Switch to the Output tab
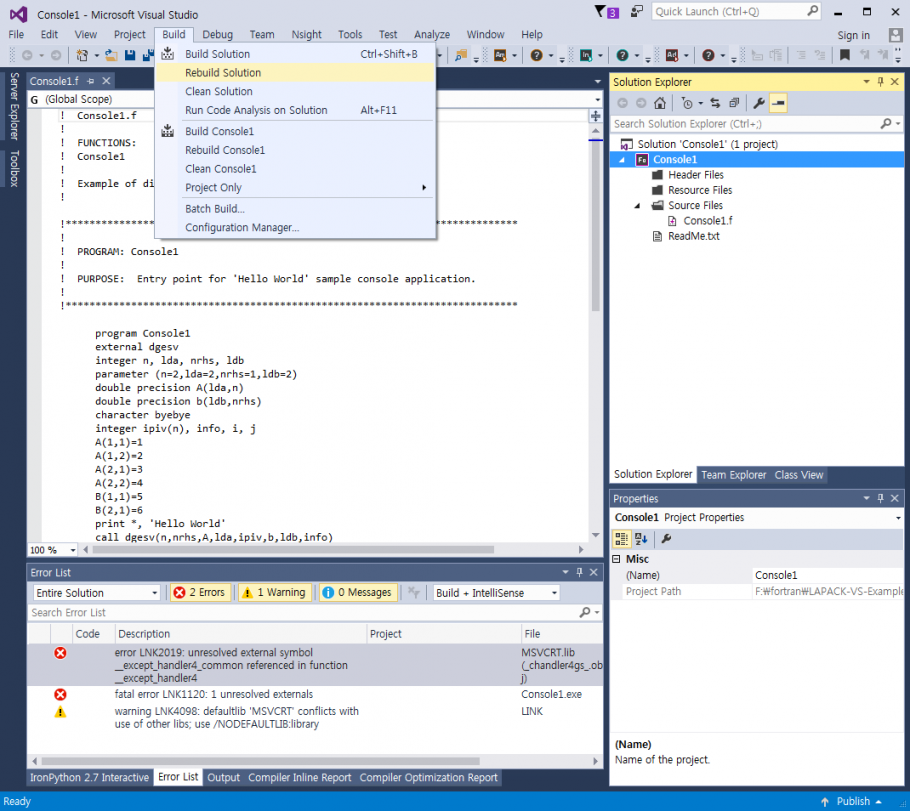The image size is (910, 811). coord(223,778)
